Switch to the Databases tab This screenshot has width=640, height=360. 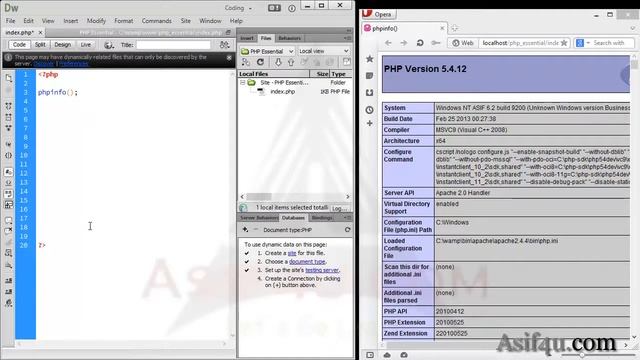click(x=293, y=218)
